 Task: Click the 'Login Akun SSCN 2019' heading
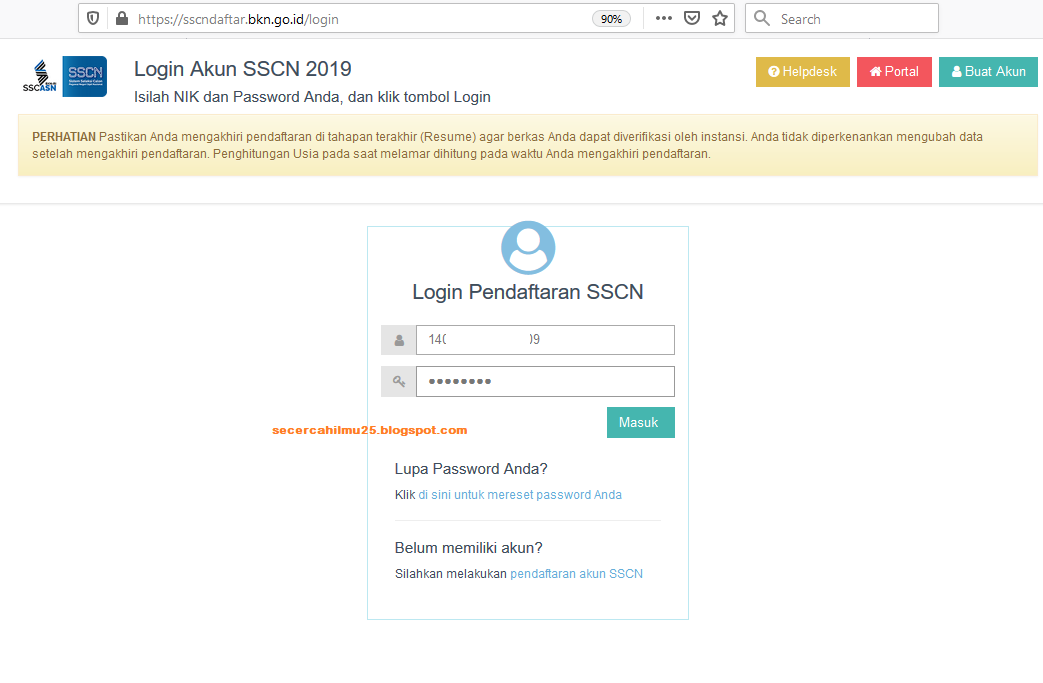243,69
